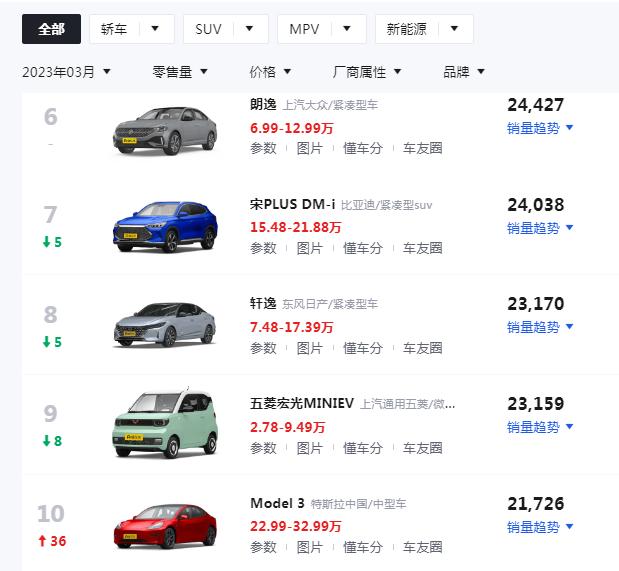Select the 新能源 category tab
The height and width of the screenshot is (571, 619).
click(406, 29)
